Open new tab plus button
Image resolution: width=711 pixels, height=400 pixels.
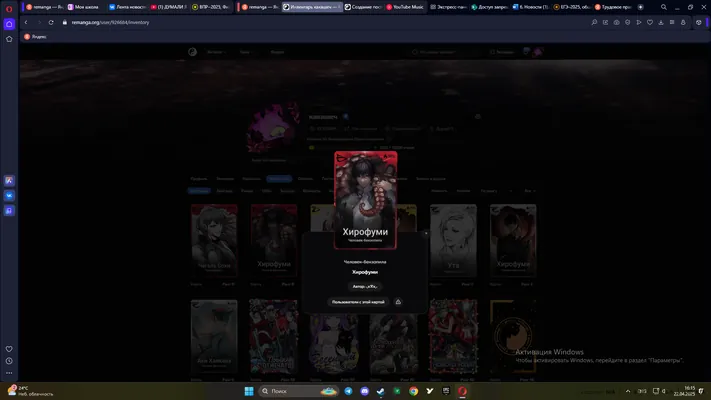point(640,7)
